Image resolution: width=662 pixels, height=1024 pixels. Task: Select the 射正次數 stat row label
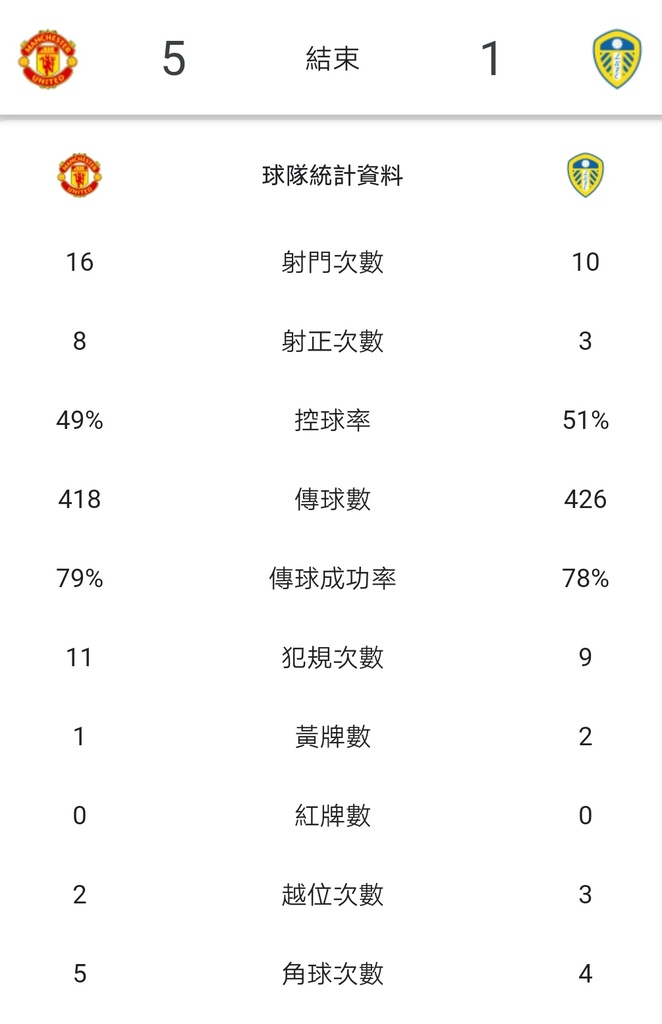click(x=332, y=341)
